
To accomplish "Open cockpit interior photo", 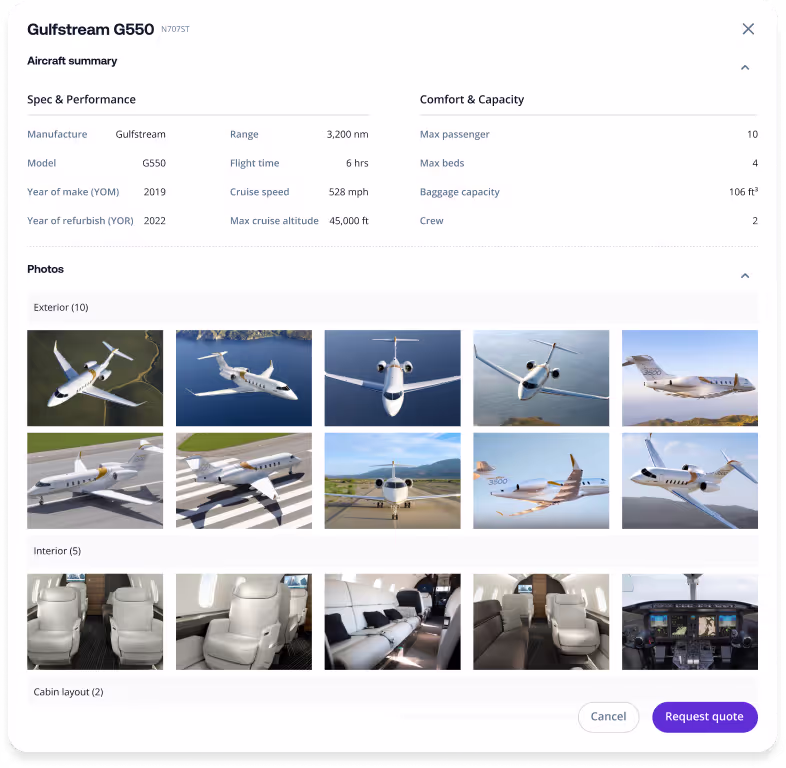I will tap(690, 622).
